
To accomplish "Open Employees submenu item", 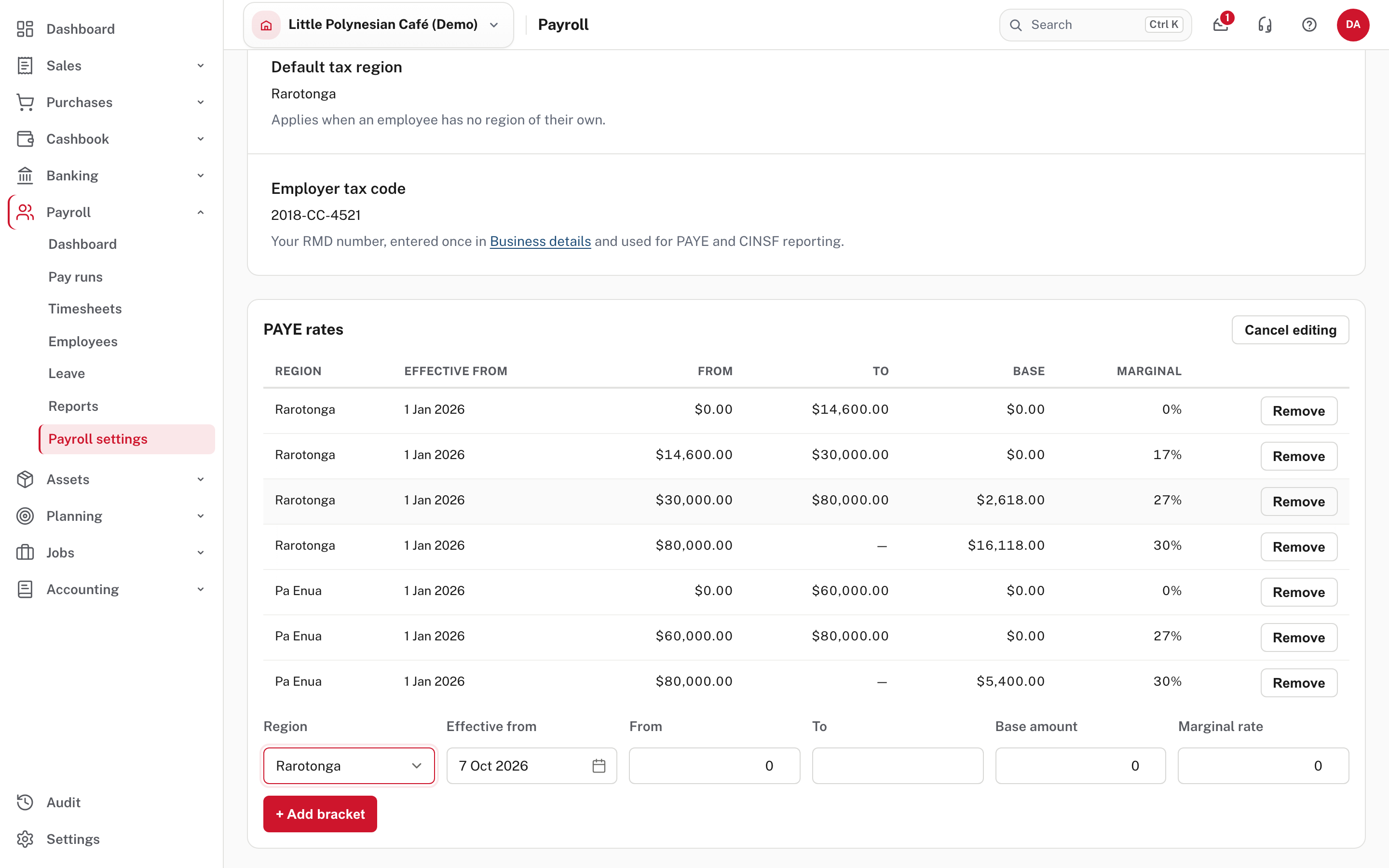I will coord(82,341).
